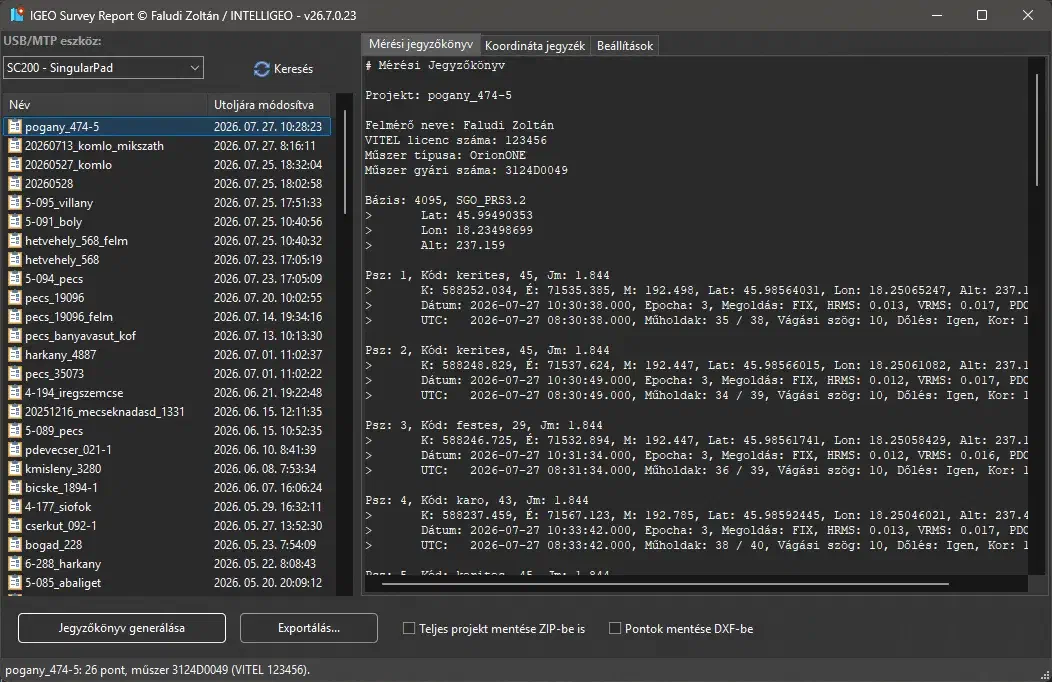Select the hetvehely_568 project row
This screenshot has width=1052, height=682.
[x=167, y=260]
